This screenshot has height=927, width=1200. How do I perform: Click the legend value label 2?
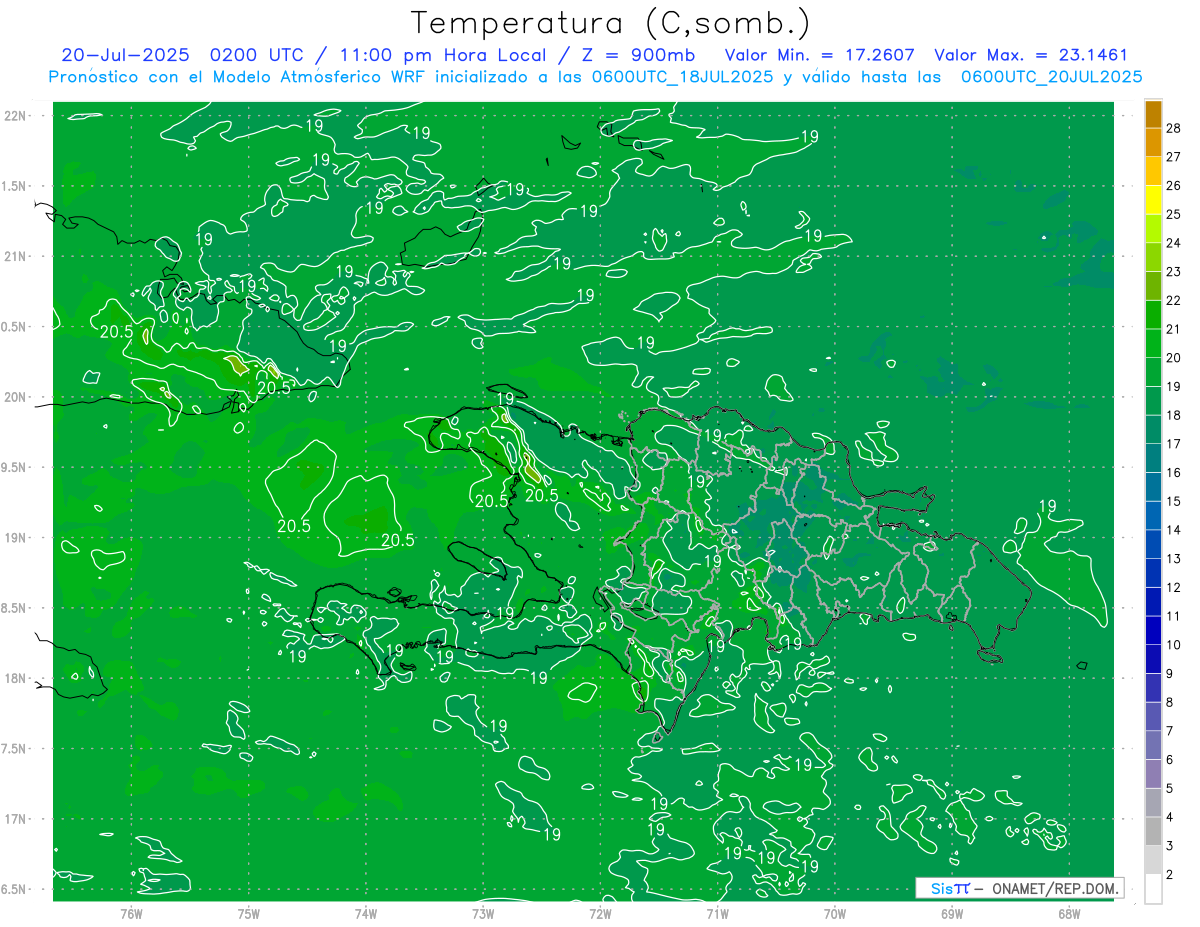point(1171,875)
